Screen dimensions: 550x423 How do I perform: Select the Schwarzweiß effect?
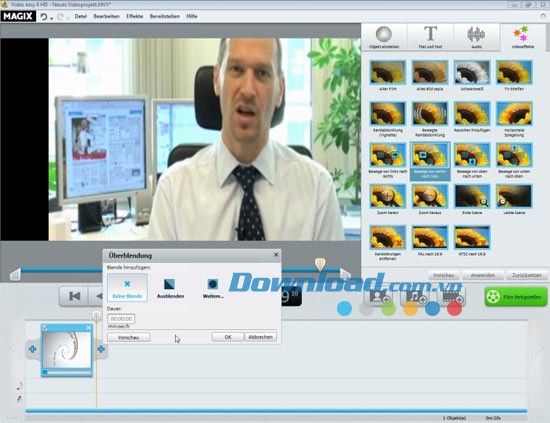pos(472,75)
